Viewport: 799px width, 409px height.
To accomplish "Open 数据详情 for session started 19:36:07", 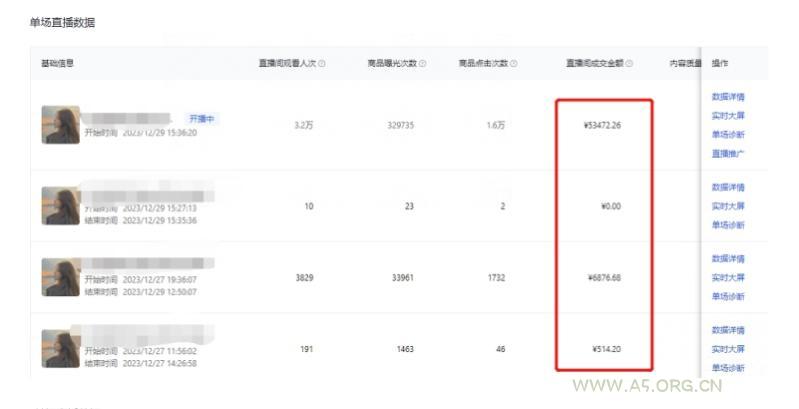I will click(728, 259).
